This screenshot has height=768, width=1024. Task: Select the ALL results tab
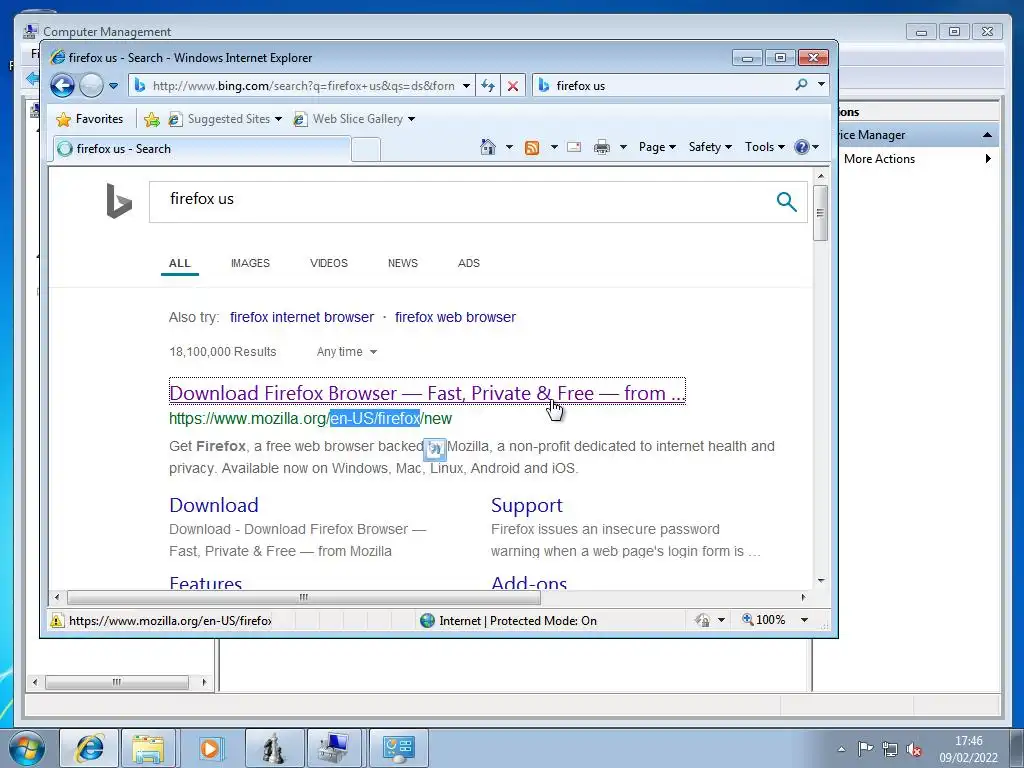click(180, 263)
